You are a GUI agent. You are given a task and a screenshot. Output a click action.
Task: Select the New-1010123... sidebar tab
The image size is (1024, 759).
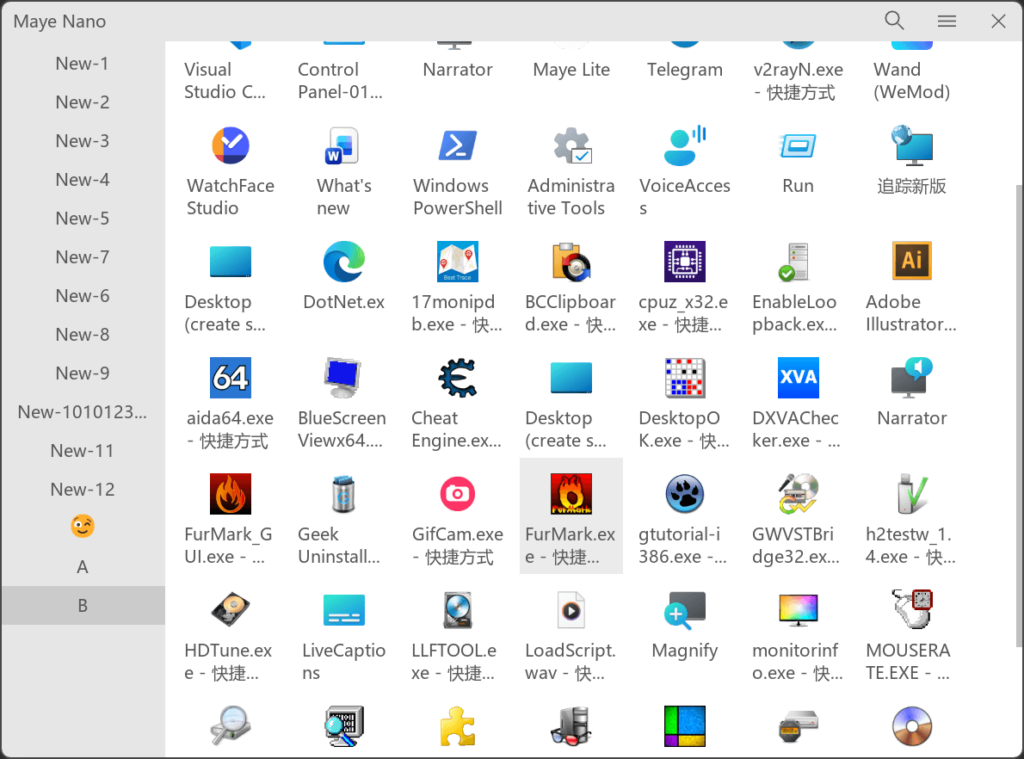point(82,412)
